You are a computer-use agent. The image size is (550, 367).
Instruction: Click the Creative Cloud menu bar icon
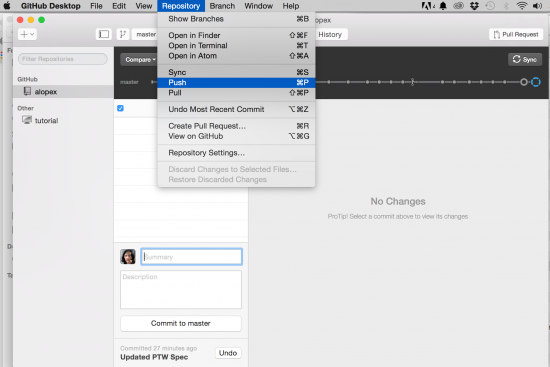459,6
